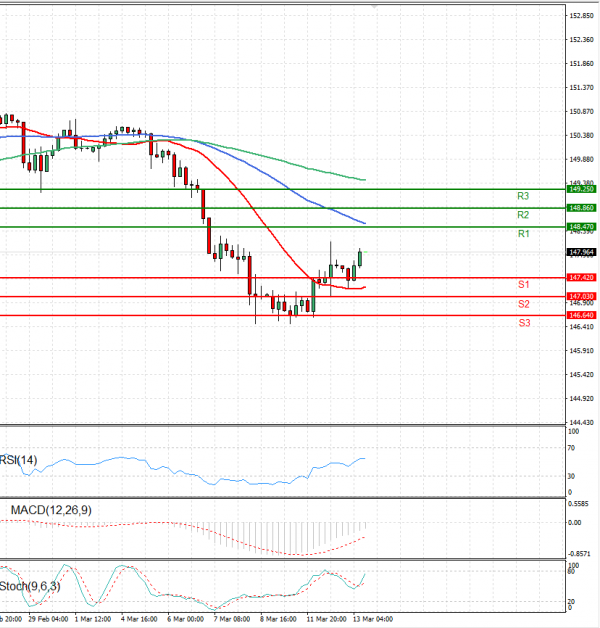Click the 150.380 price axis value
Image resolution: width=600 pixels, height=628 pixels.
point(582,135)
